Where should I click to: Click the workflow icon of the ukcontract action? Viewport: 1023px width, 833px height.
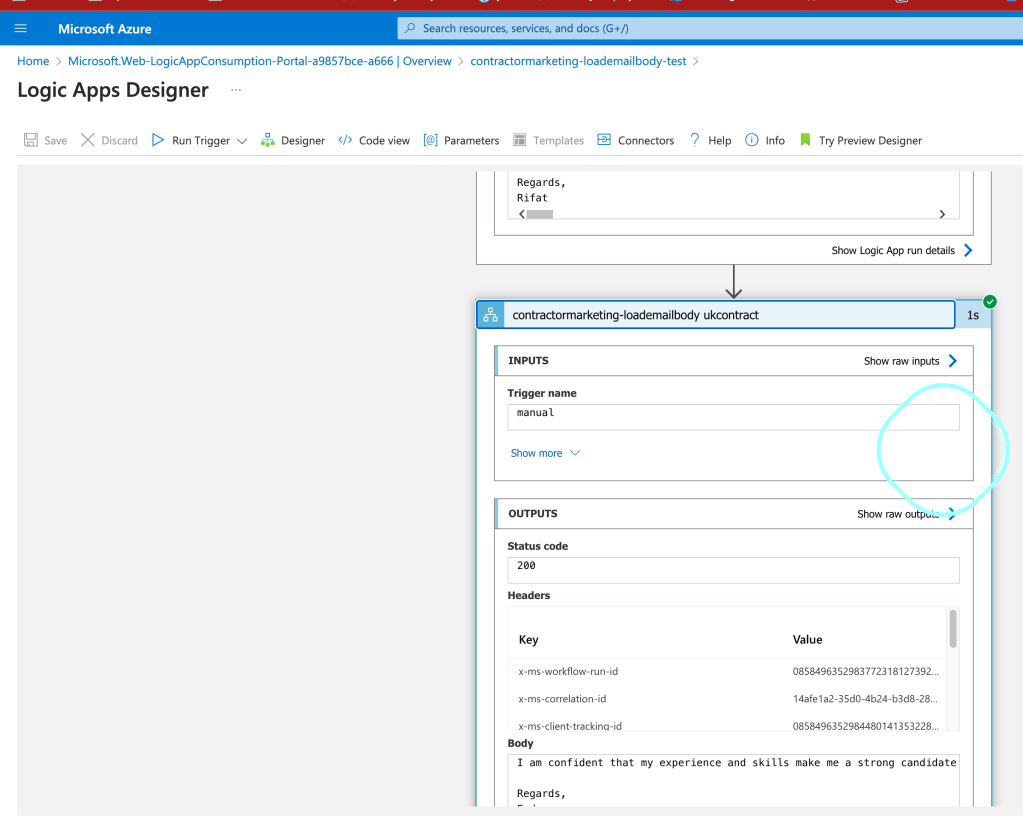491,315
